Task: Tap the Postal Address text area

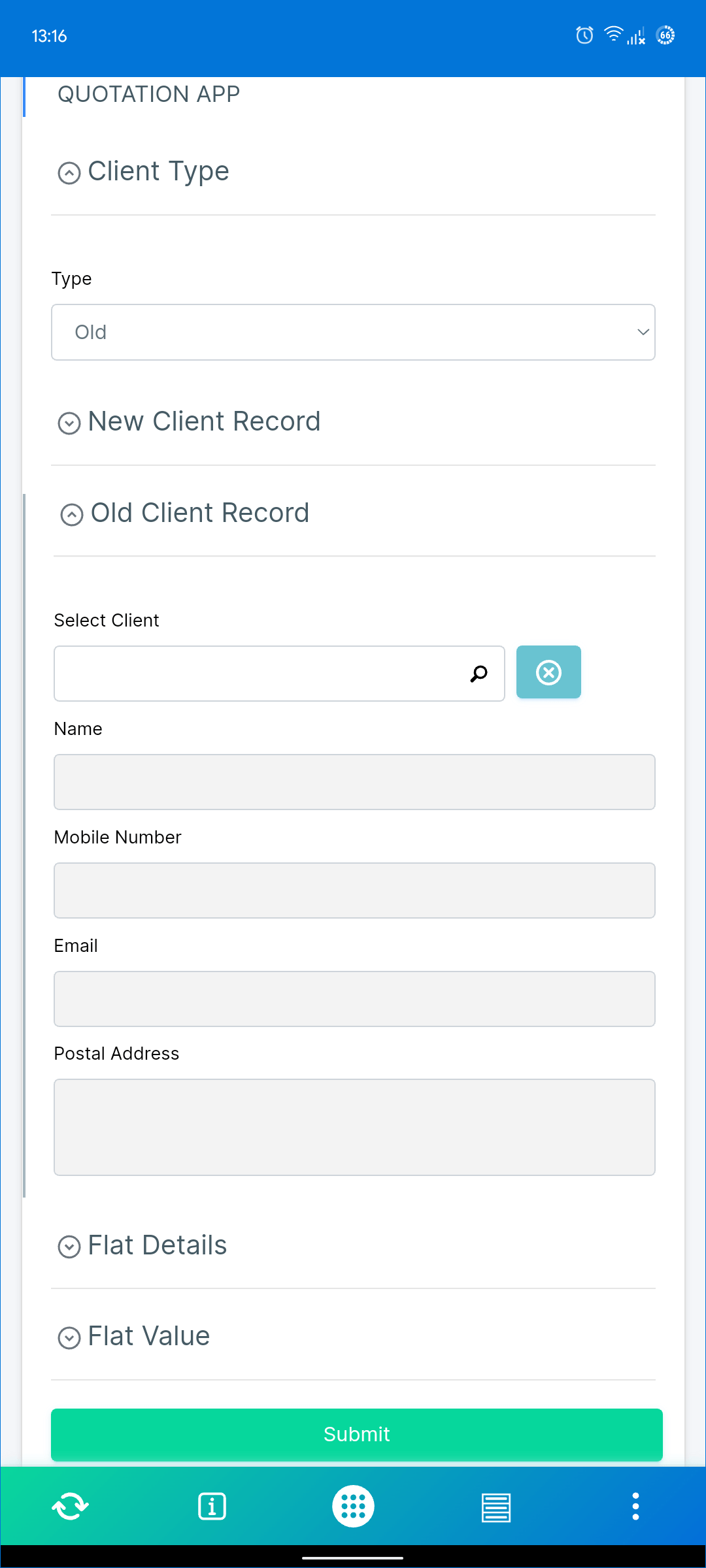Action: [x=354, y=1127]
